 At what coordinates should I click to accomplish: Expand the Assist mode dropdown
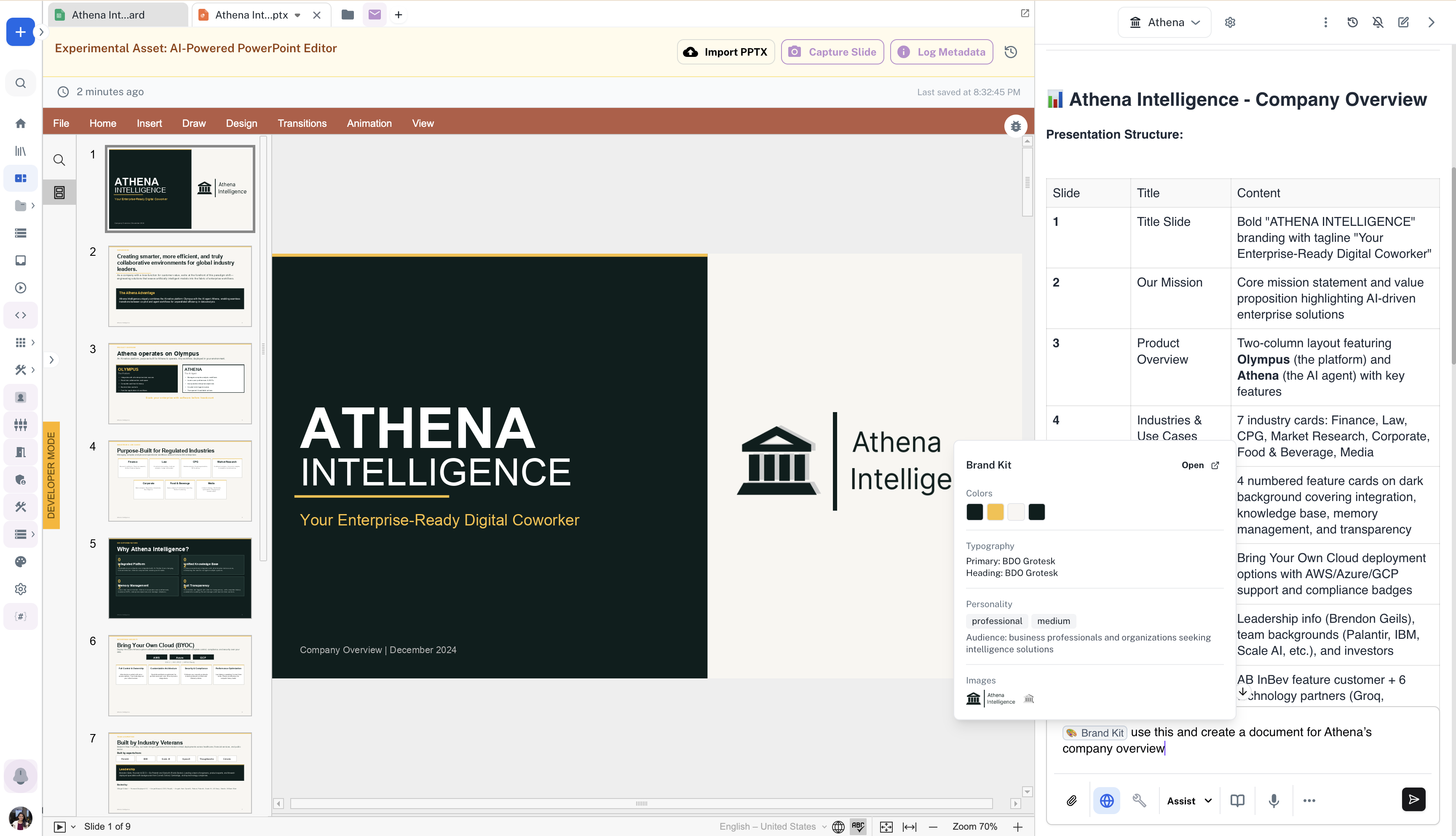click(1189, 801)
